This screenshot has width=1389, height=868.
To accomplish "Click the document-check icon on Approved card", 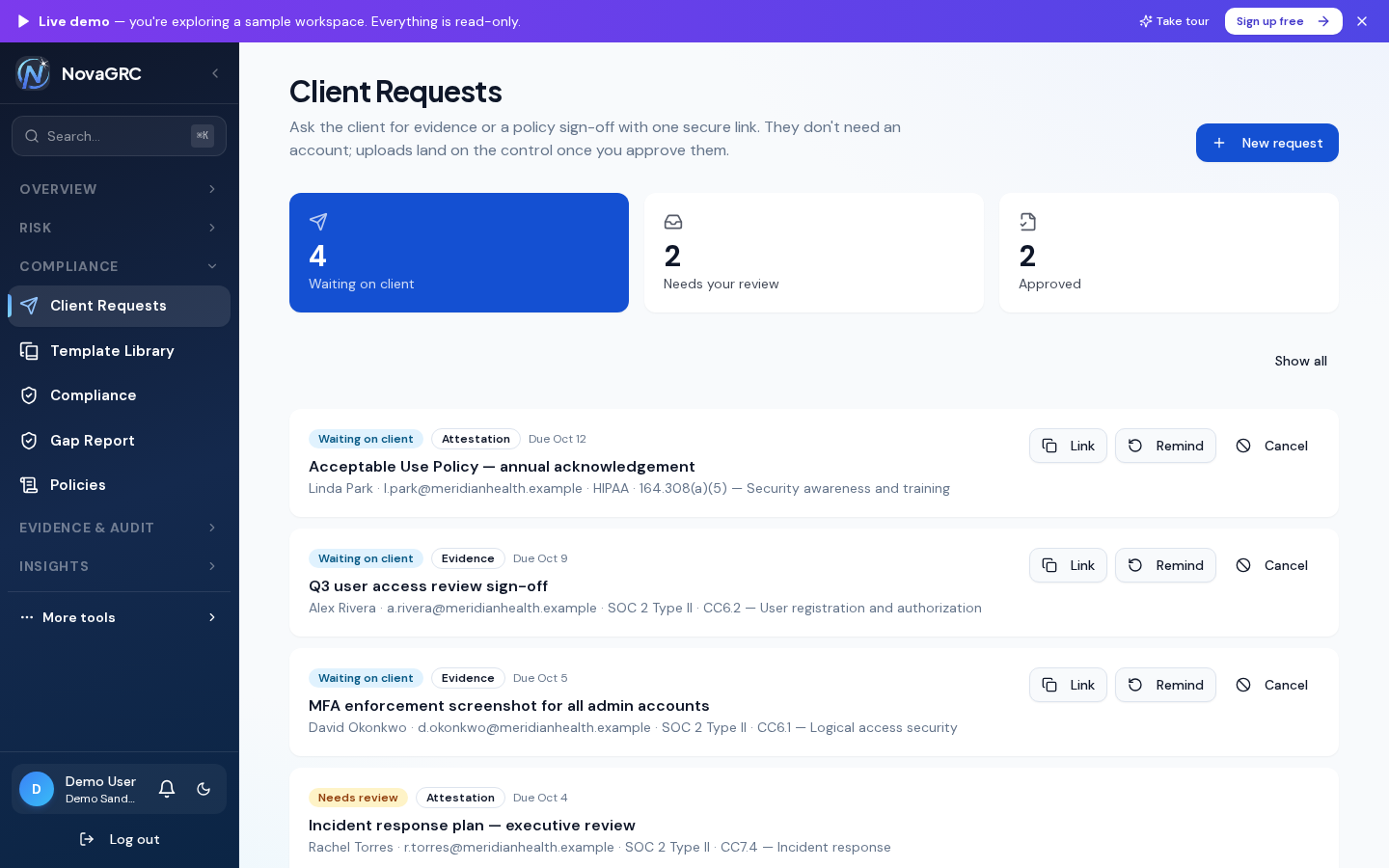I will click(x=1028, y=222).
